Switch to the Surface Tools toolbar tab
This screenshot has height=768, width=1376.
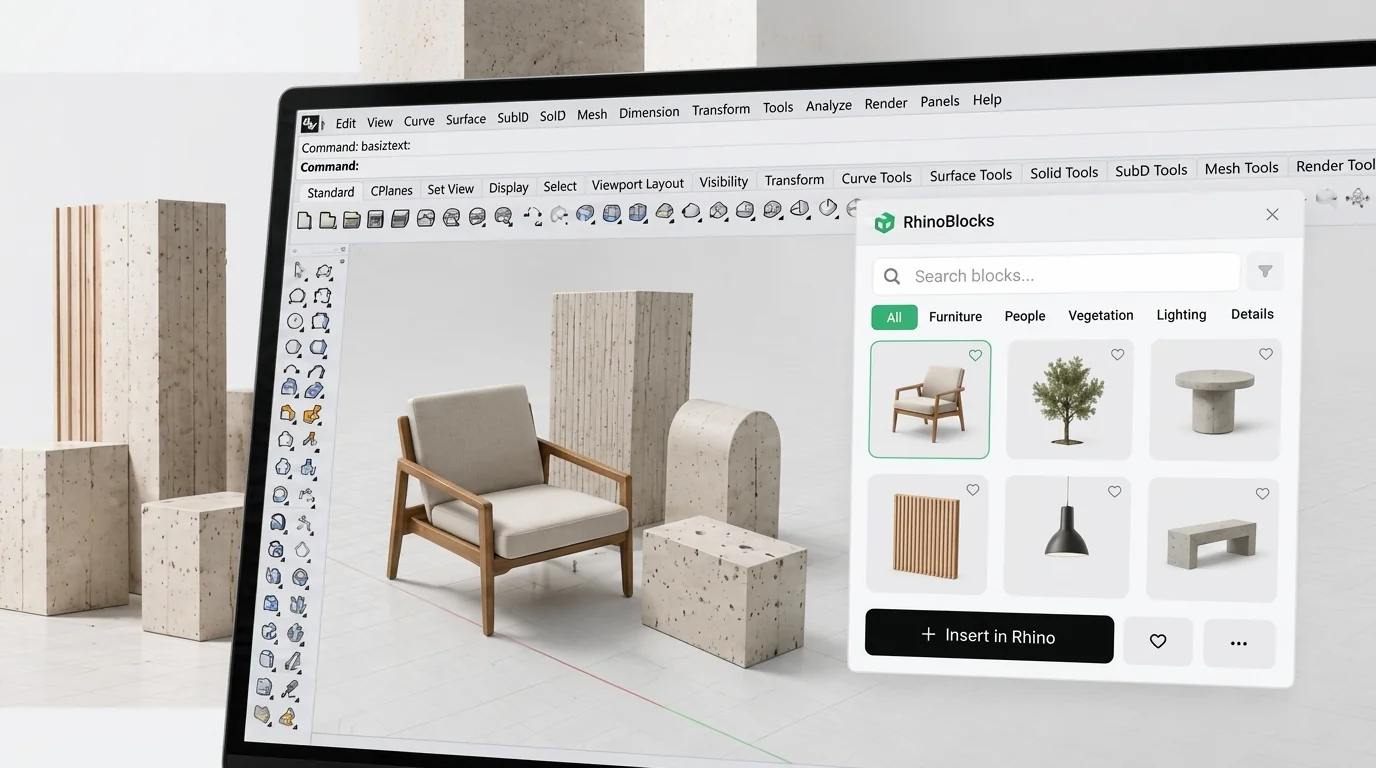coord(971,175)
